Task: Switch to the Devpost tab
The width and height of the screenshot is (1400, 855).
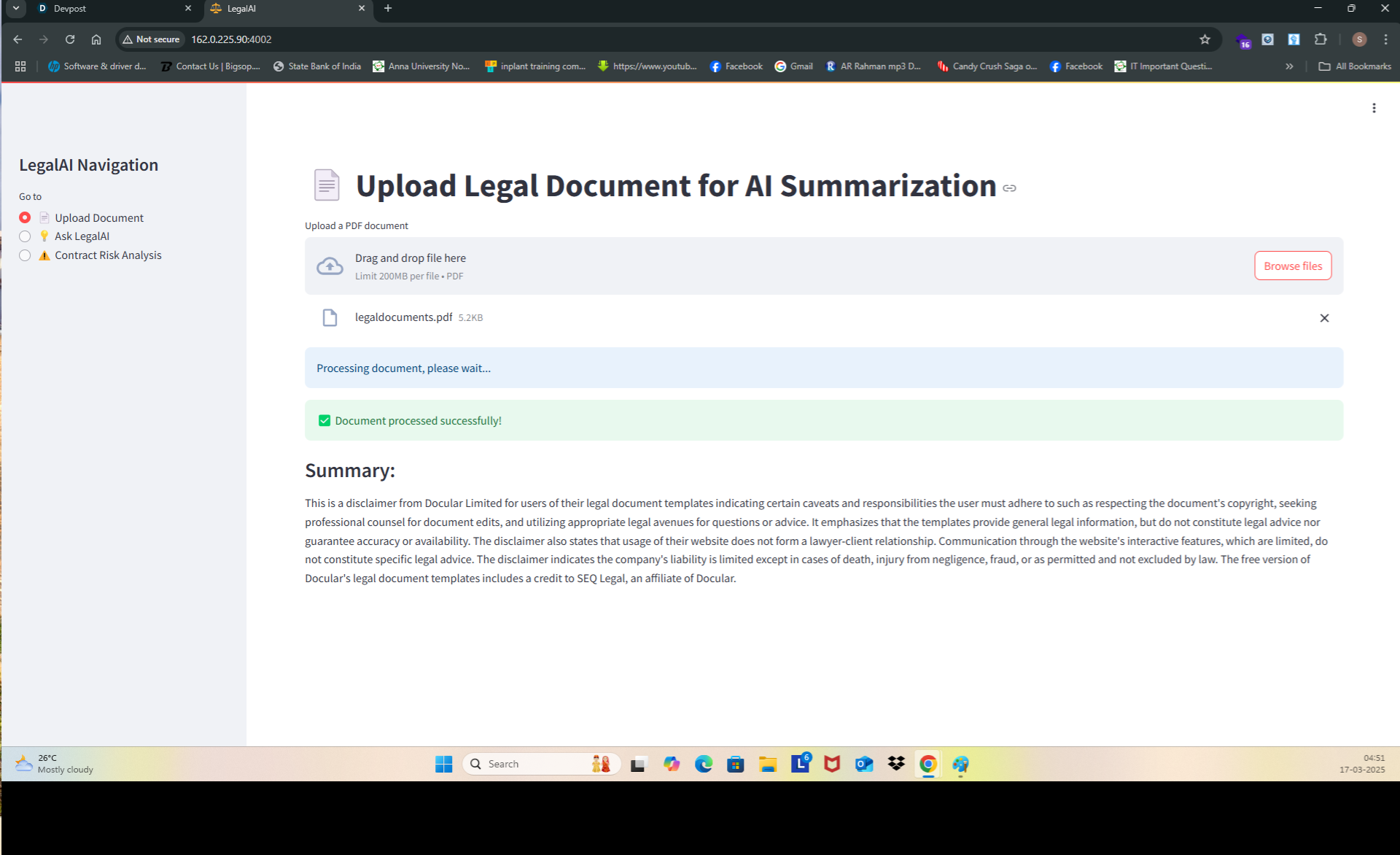Action: pos(109,9)
